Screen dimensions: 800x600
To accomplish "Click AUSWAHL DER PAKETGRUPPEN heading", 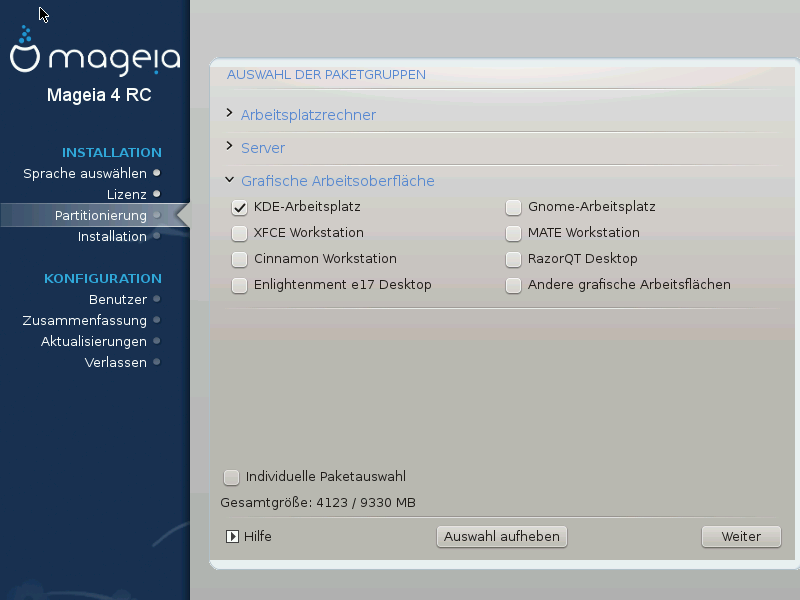I will point(326,74).
